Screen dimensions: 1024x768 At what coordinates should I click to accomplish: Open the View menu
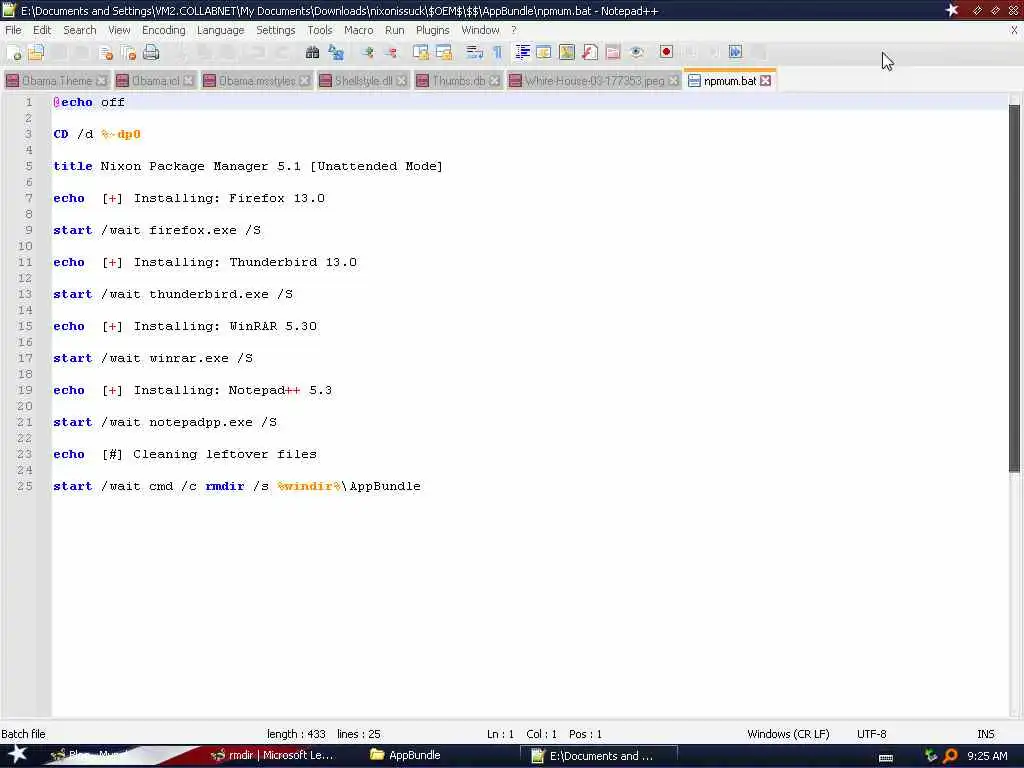pyautogui.click(x=119, y=30)
